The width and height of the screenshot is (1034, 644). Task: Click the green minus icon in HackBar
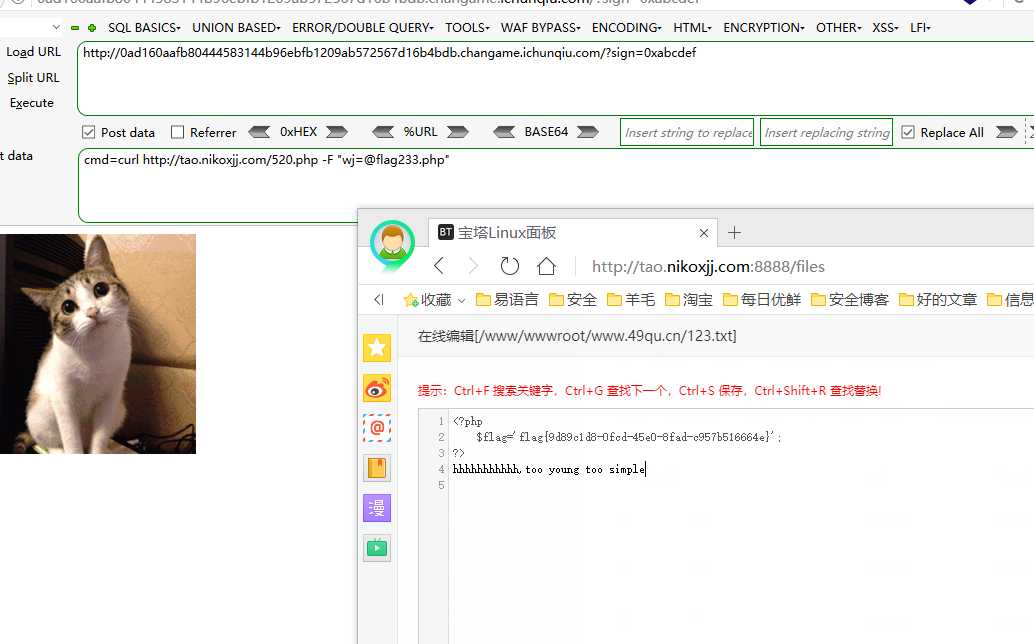click(75, 28)
